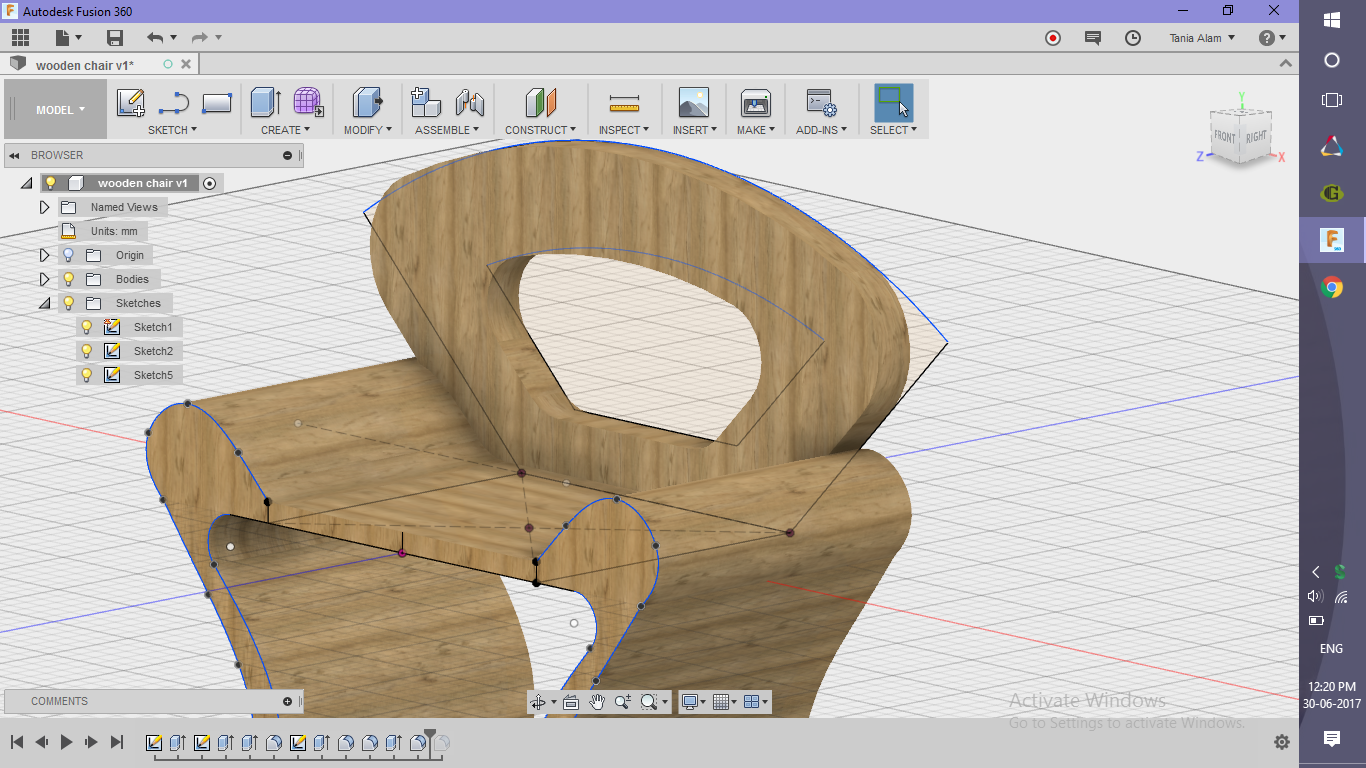Toggle Origin folder visibility bulb

(x=68, y=255)
